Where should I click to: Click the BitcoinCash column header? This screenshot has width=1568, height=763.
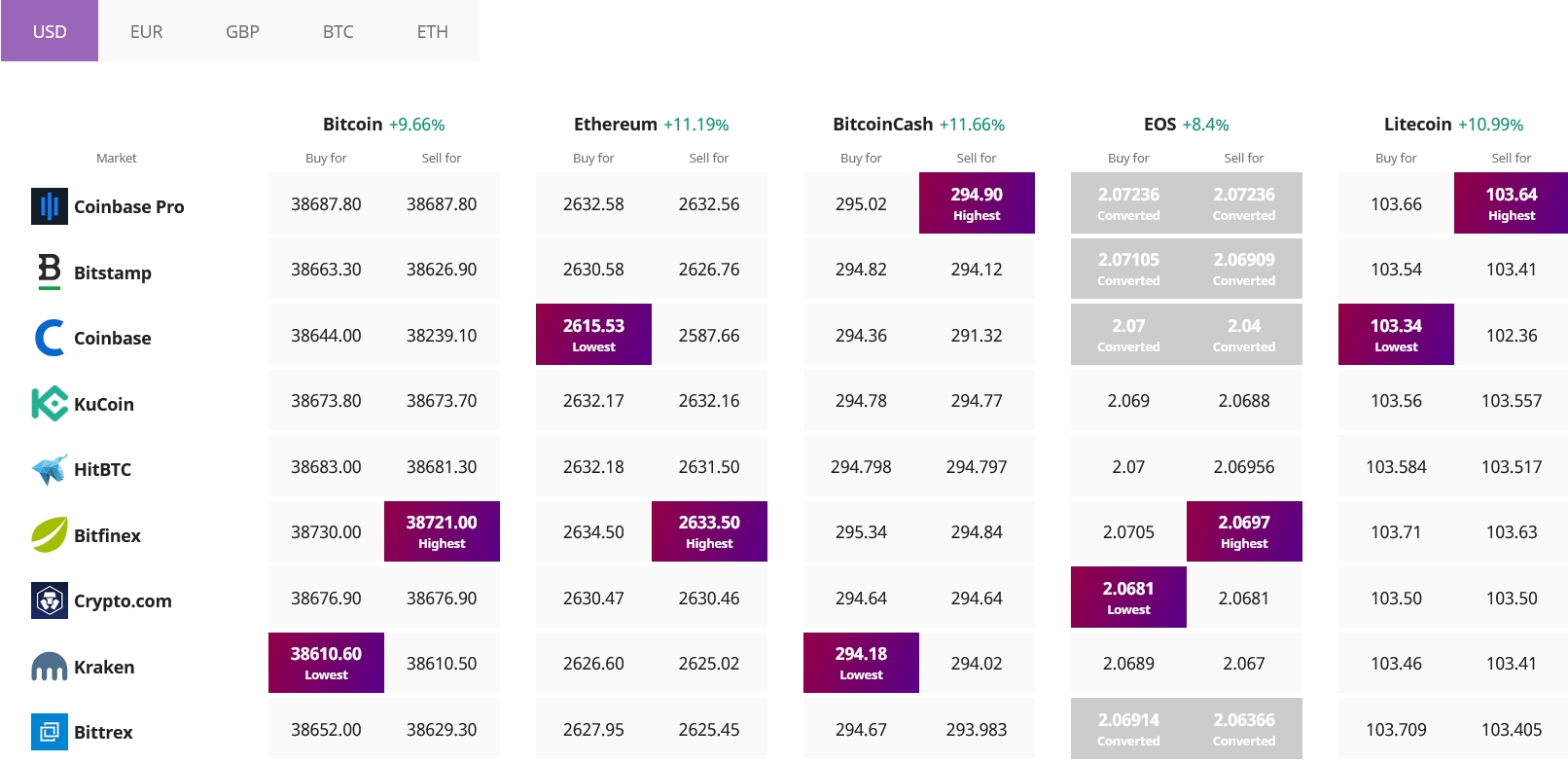coord(882,124)
